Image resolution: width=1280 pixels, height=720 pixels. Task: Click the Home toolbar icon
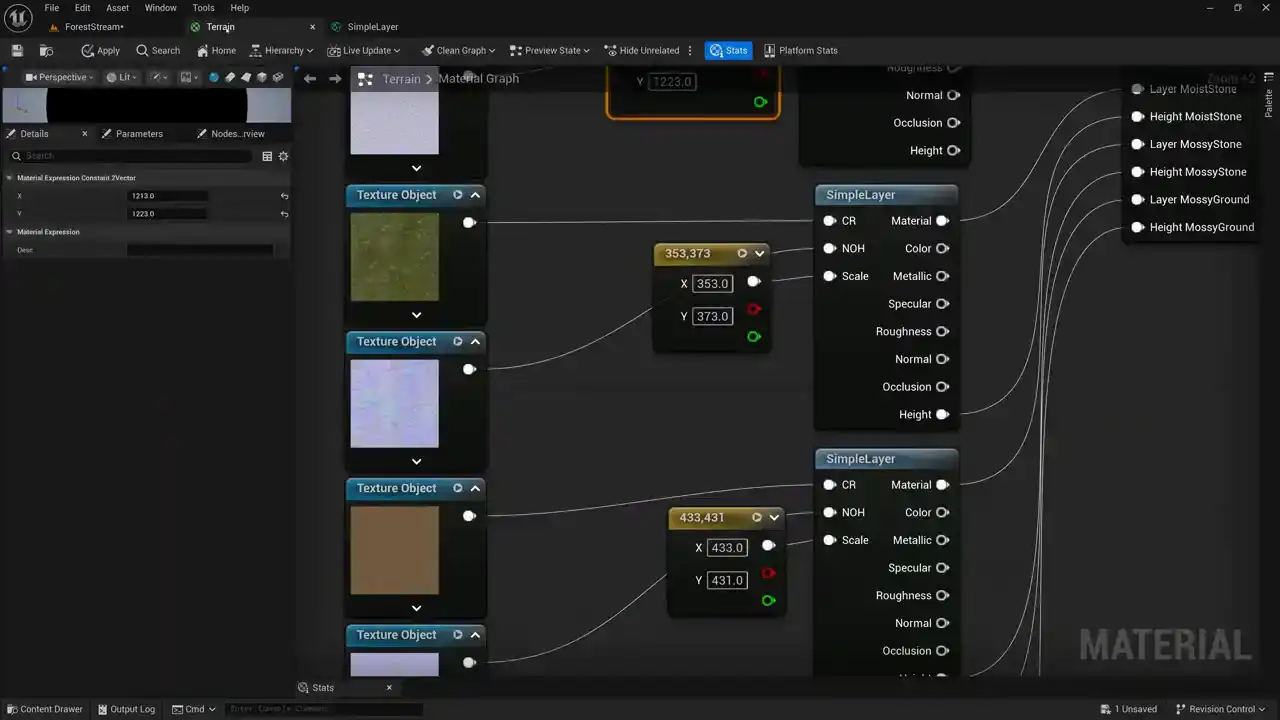tap(216, 50)
